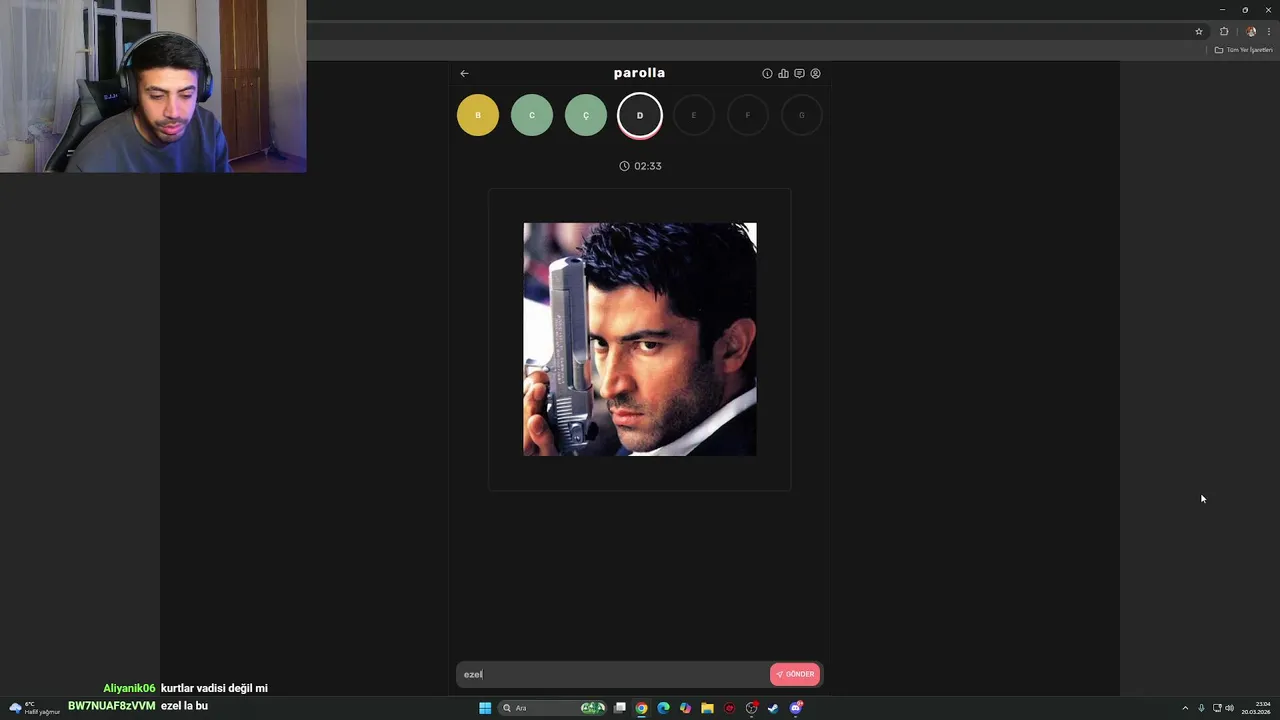
Task: Open Steam from the taskbar
Action: coord(773,708)
